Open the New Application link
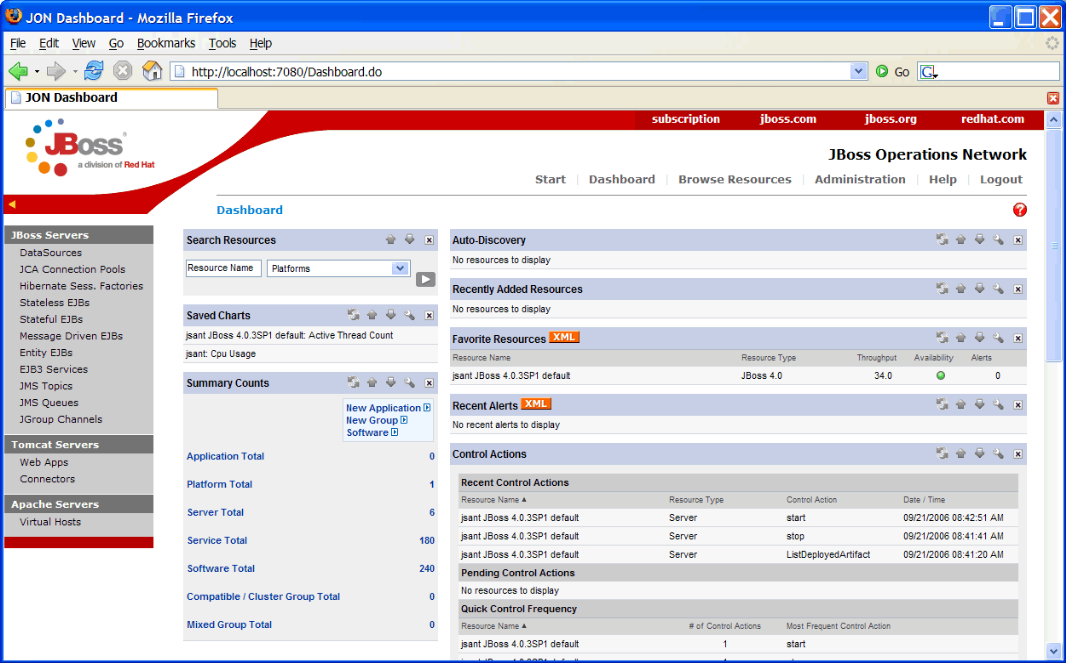 tap(383, 408)
